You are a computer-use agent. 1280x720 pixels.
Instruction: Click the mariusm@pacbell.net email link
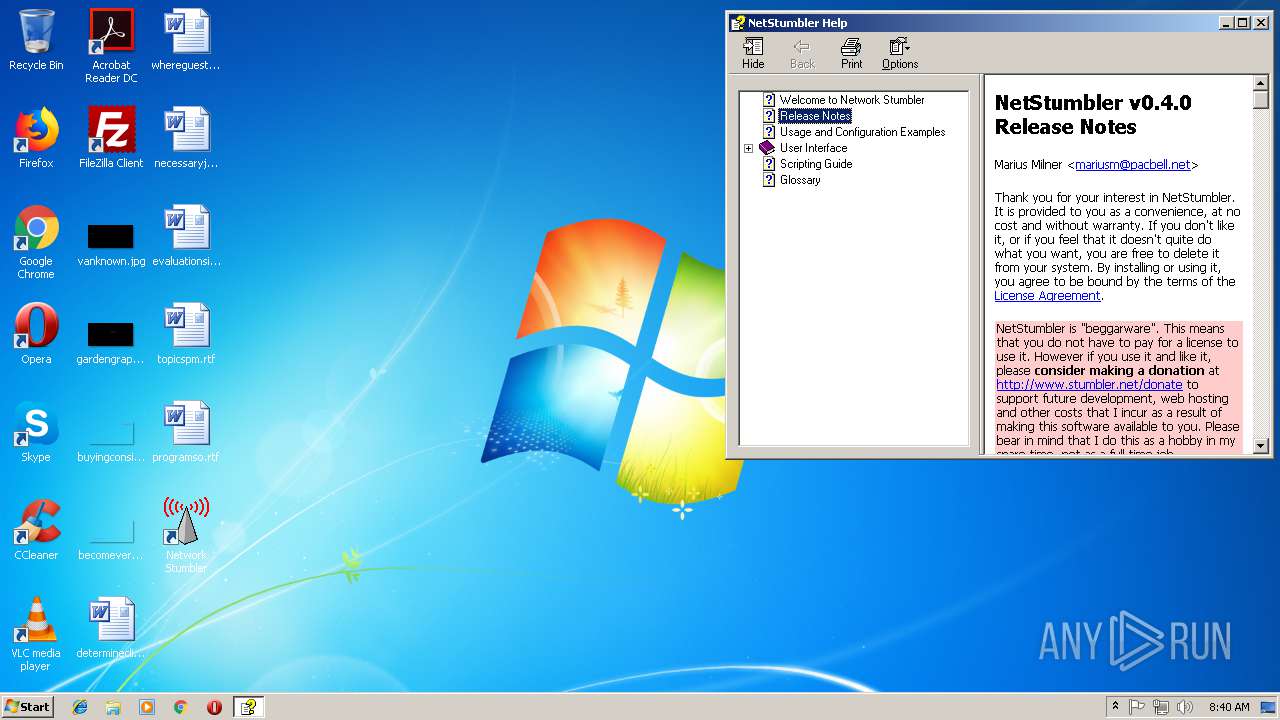[x=1133, y=165]
